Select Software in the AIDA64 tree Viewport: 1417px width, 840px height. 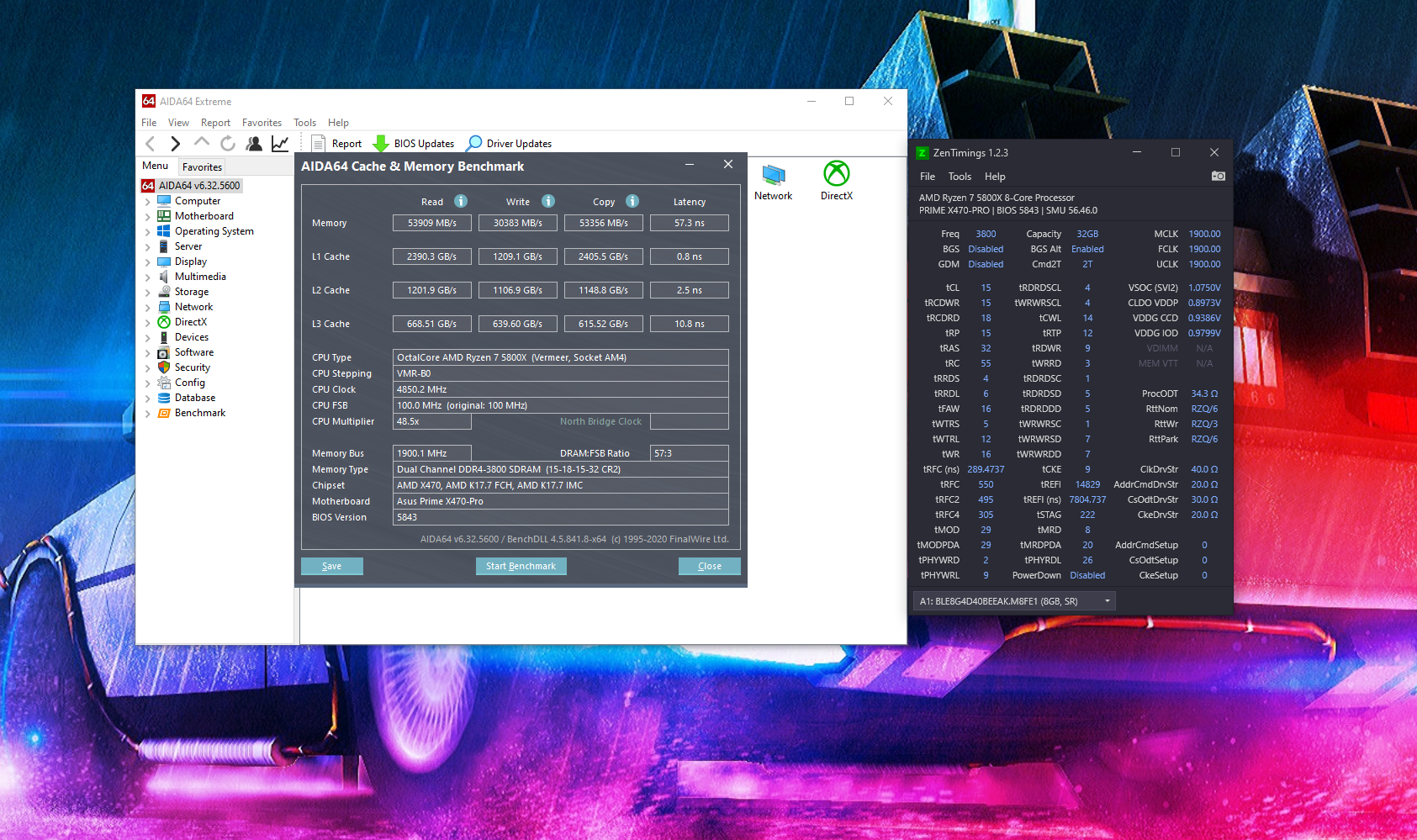pos(194,352)
